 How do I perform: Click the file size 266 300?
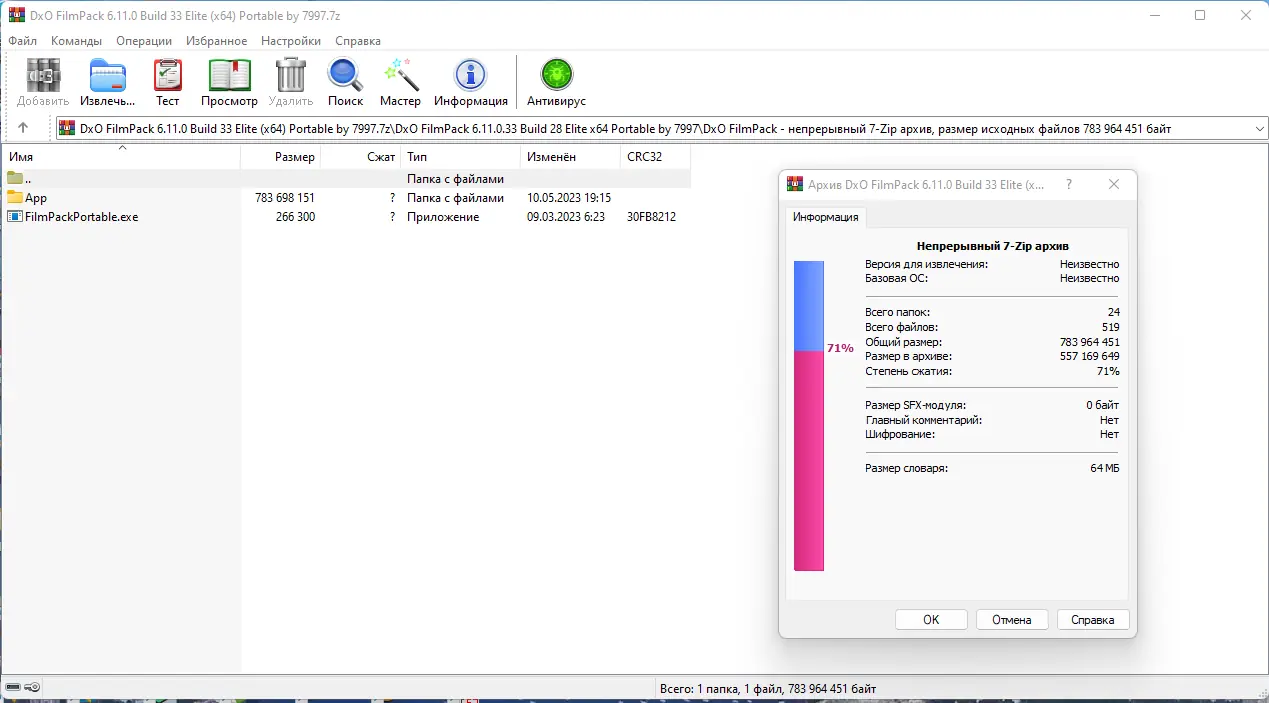click(x=295, y=217)
